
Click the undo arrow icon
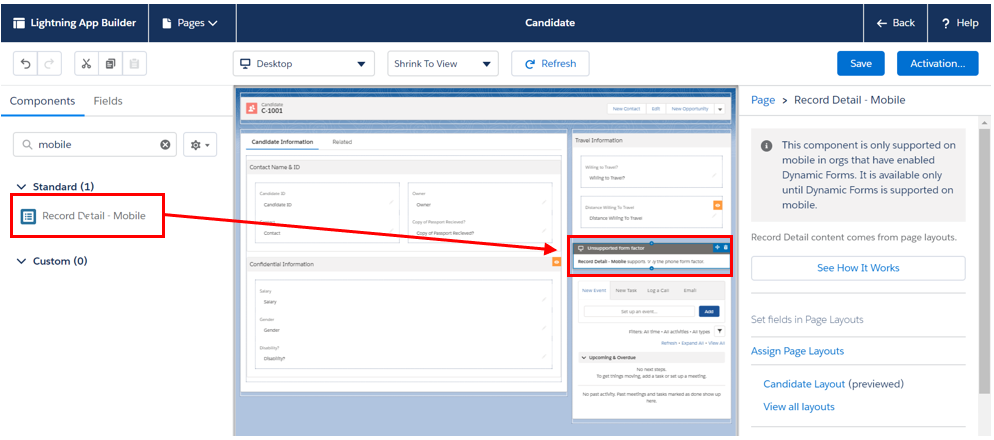[25, 64]
